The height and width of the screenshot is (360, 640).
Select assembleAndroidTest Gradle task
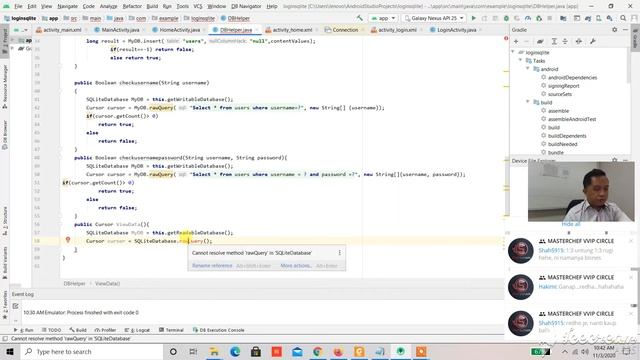(572, 119)
